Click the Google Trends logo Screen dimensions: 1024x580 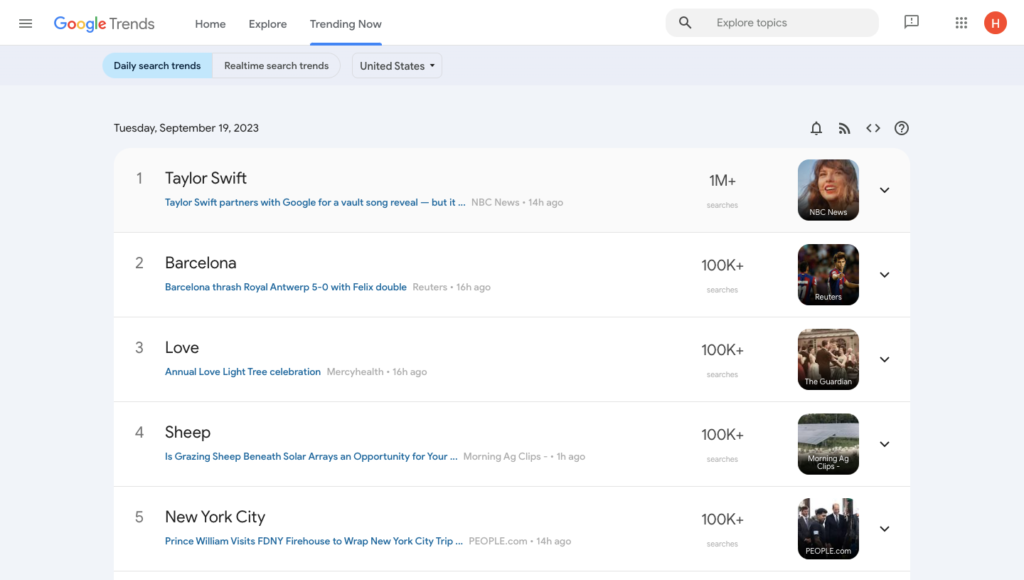coord(104,24)
